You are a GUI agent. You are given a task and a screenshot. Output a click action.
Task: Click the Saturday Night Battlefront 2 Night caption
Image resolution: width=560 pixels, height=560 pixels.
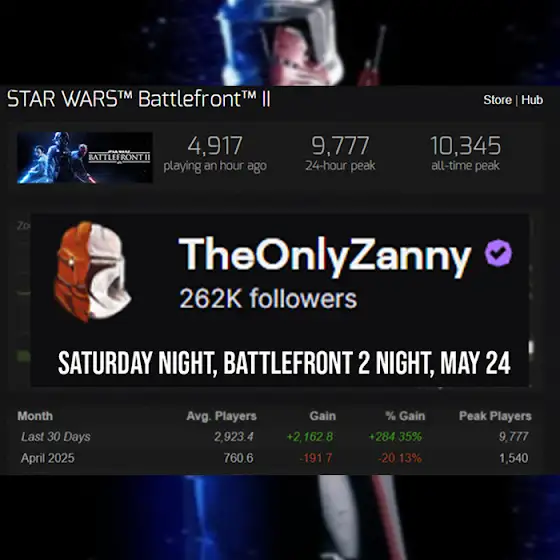[284, 363]
